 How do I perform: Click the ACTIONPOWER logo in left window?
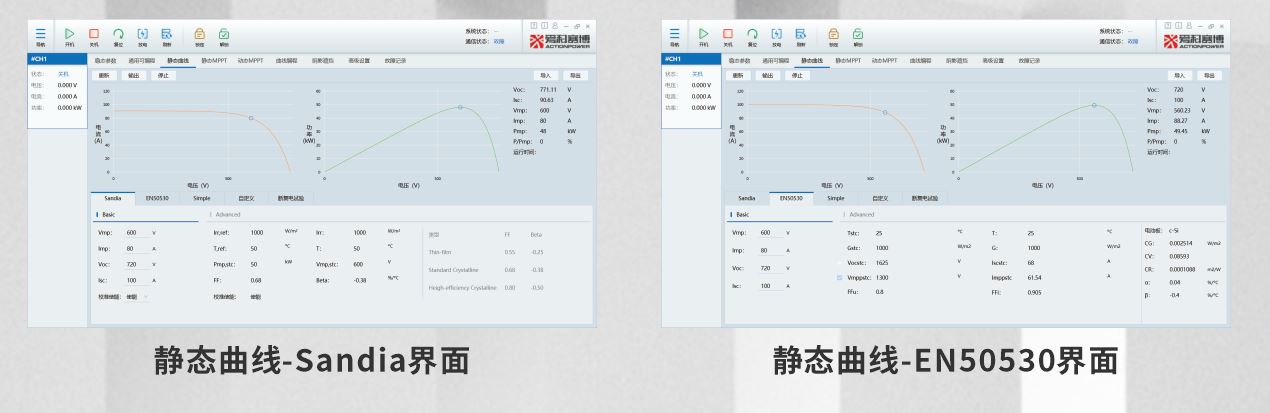[560, 40]
